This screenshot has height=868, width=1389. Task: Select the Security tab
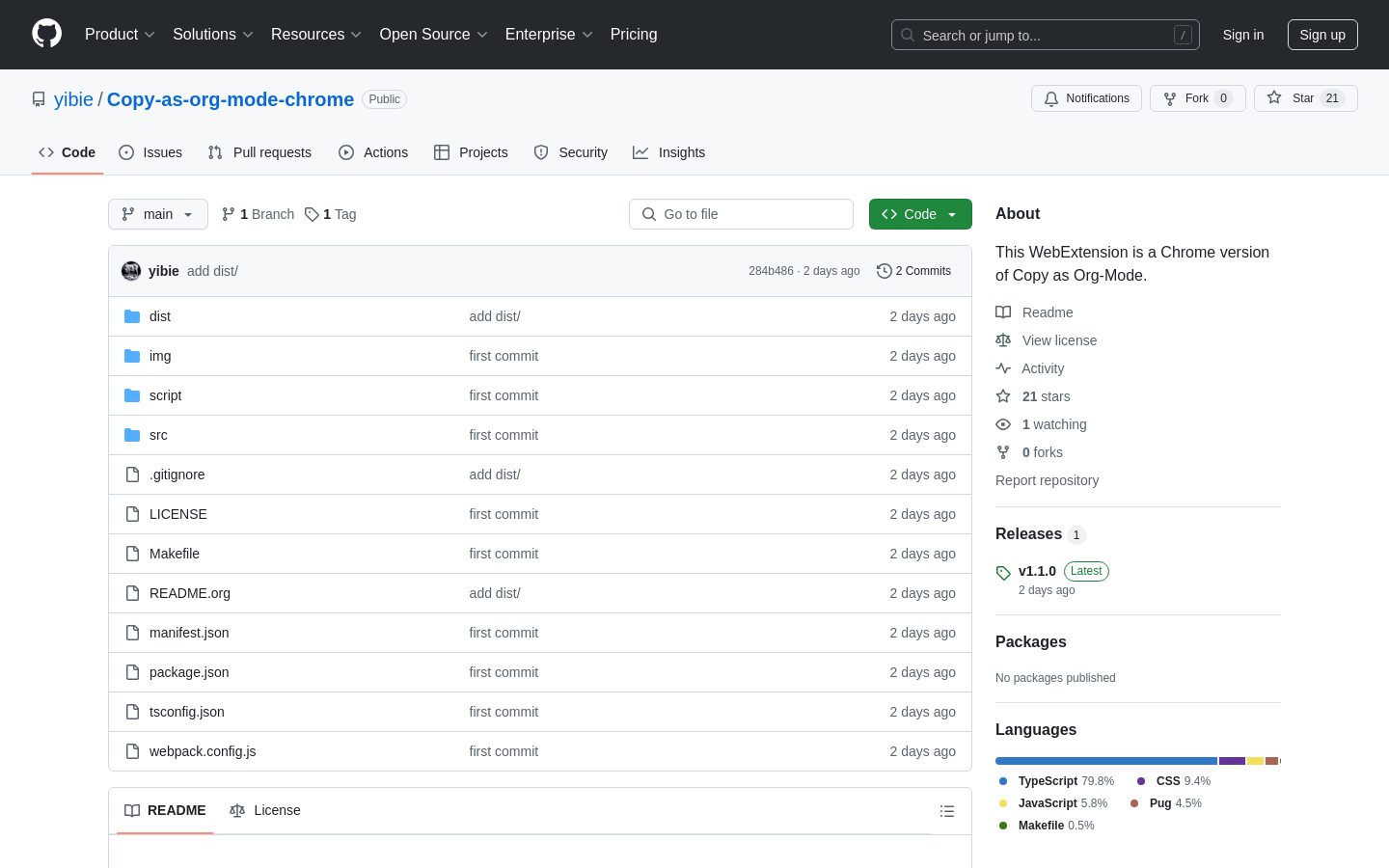coord(571,152)
